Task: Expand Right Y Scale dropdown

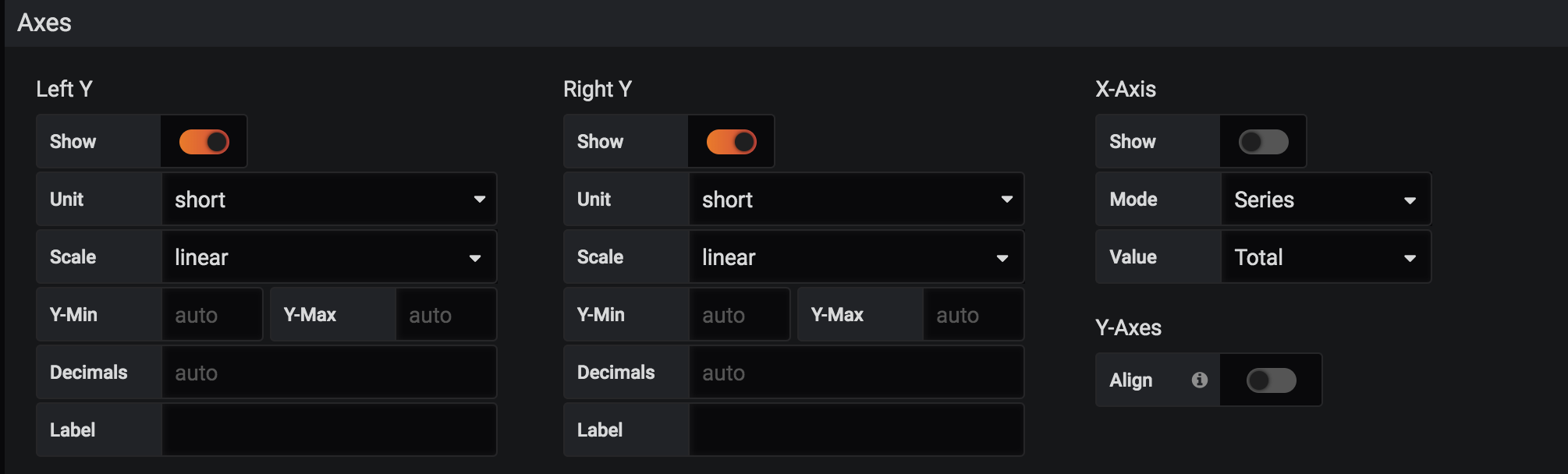Action: click(856, 257)
